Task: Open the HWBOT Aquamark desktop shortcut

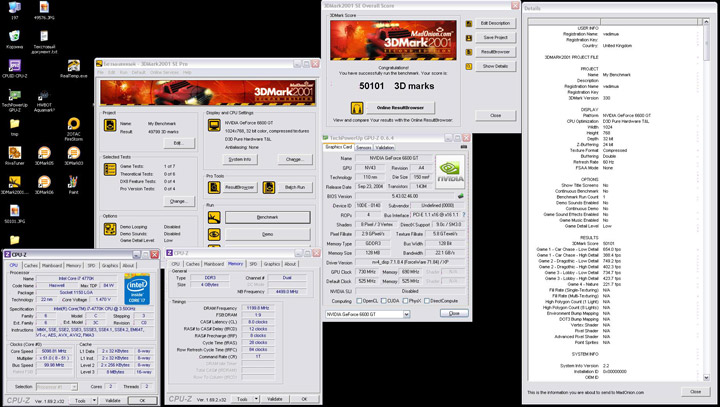Action: tap(44, 96)
